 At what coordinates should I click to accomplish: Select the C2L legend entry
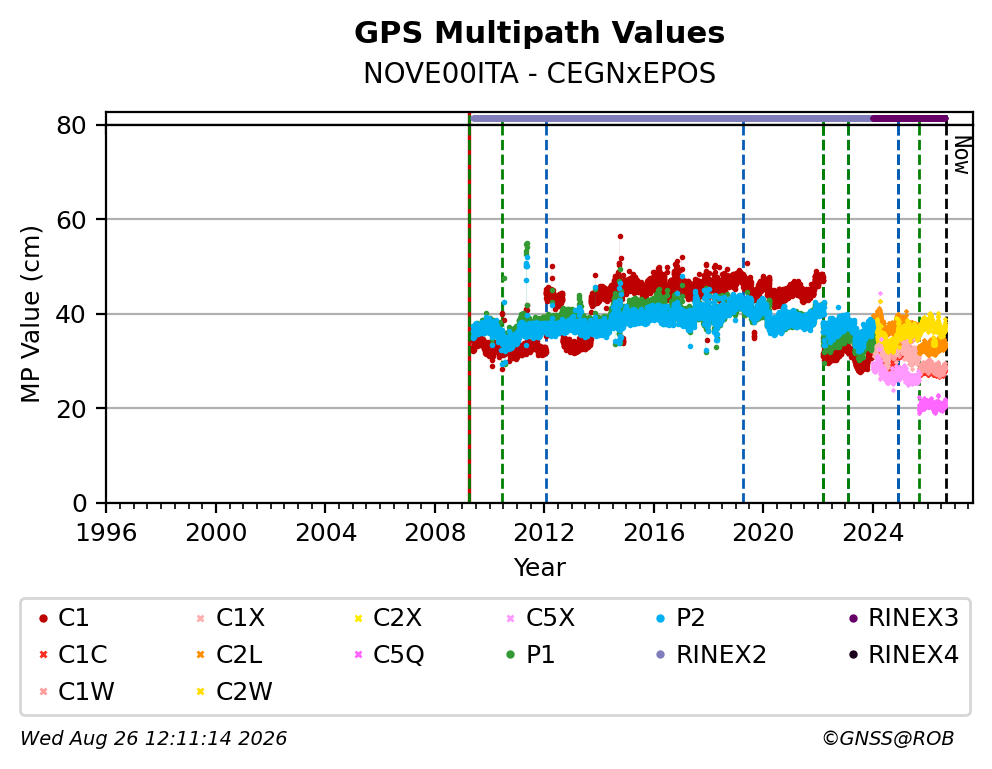[x=229, y=655]
